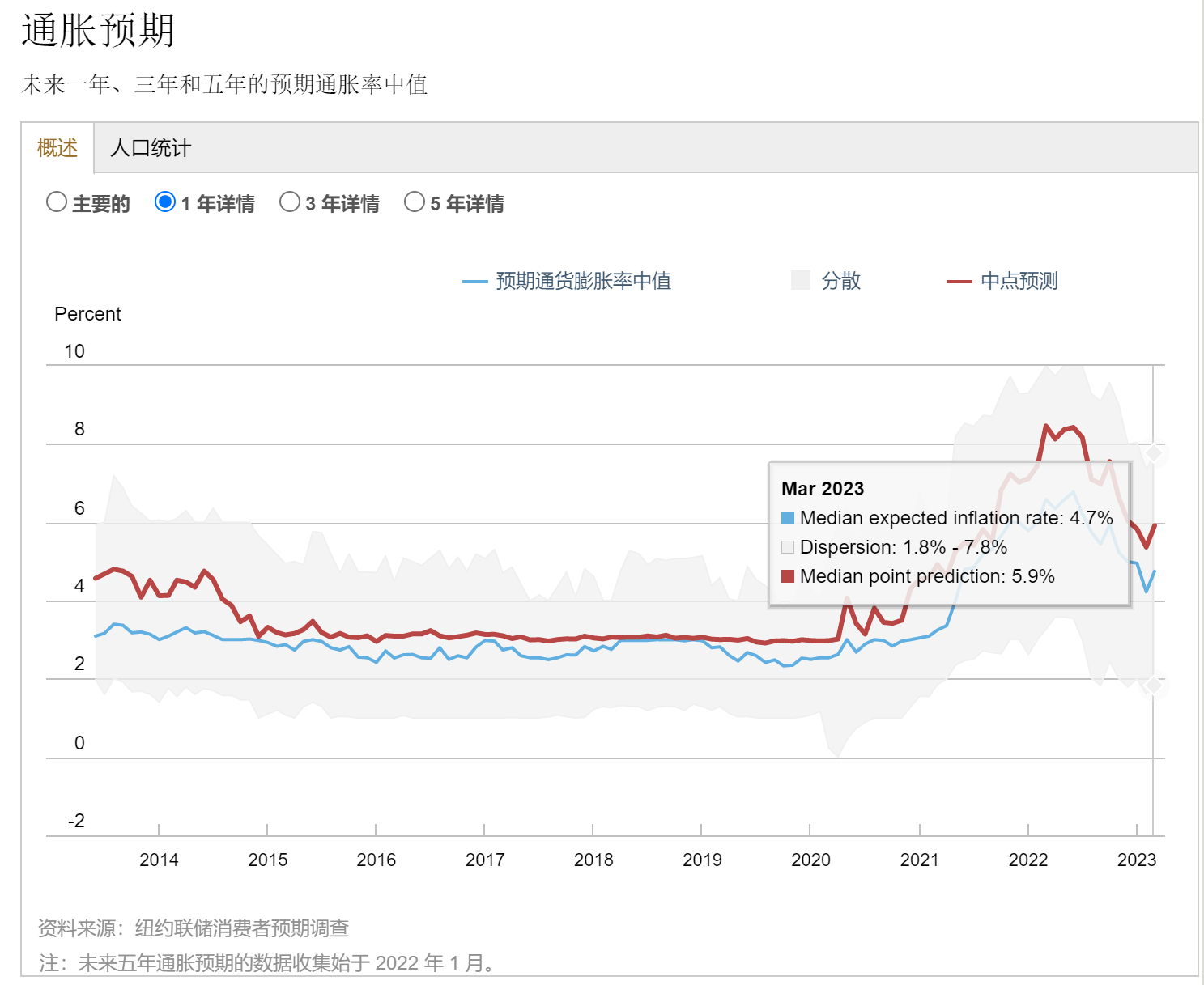Click the red line icon beside 中点预测
Image resolution: width=1204 pixels, height=985 pixels.
pyautogui.click(x=959, y=281)
